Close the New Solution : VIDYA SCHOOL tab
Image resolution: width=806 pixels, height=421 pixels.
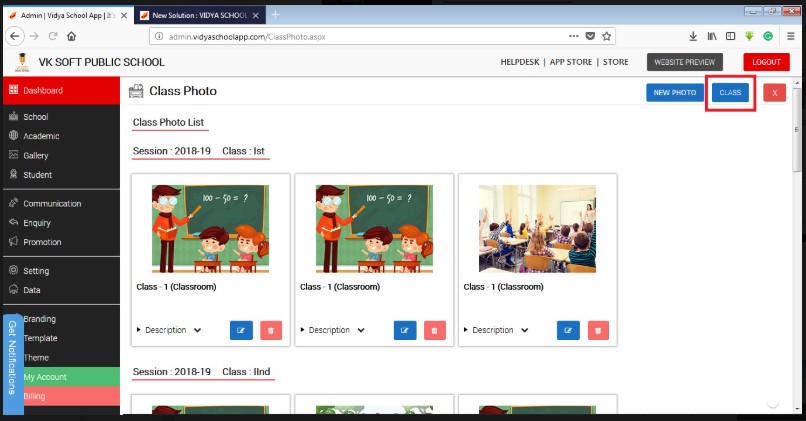(x=255, y=15)
